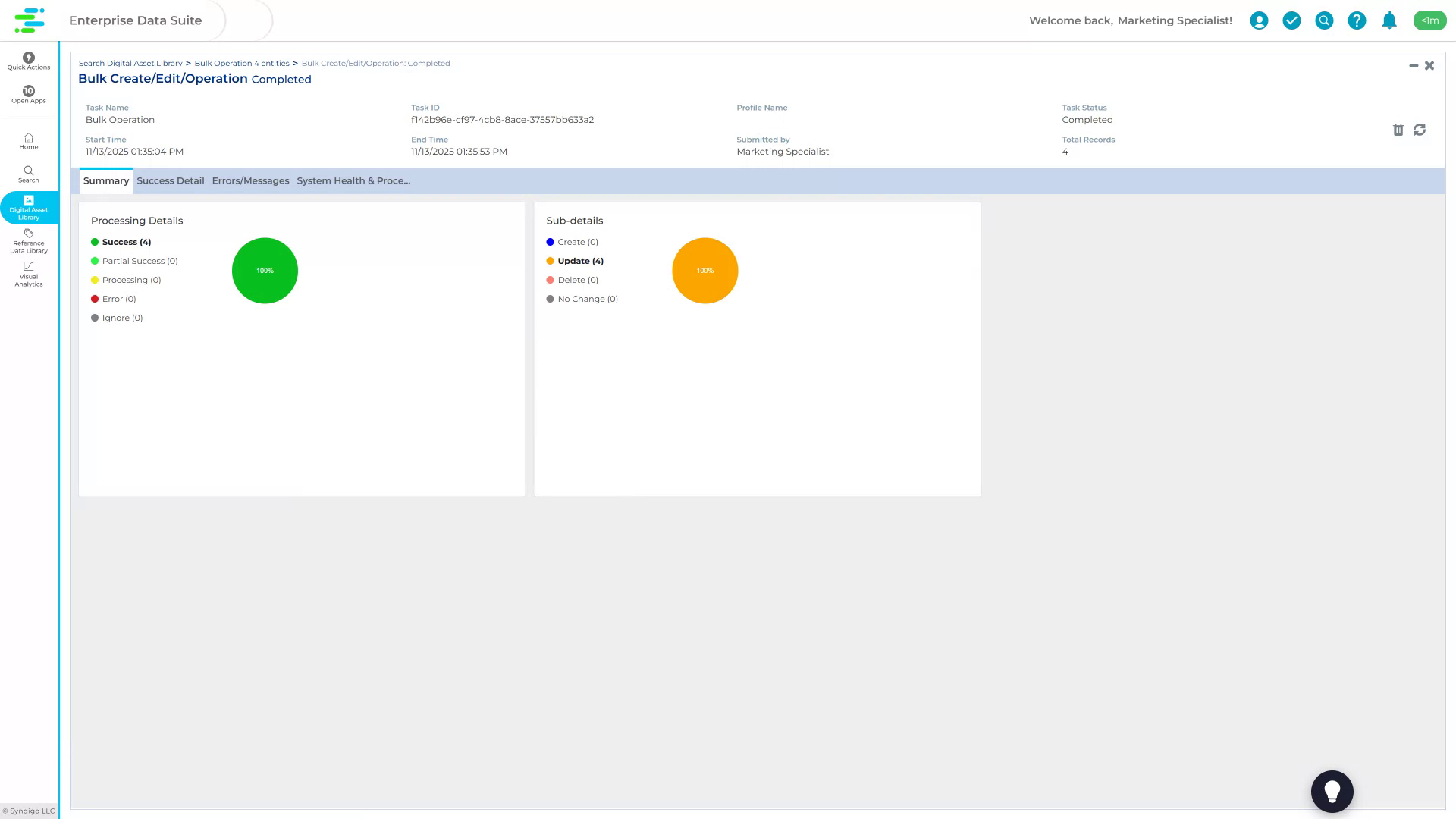Open the Open Apps panel
This screenshot has height=819, width=1456.
coord(28,95)
